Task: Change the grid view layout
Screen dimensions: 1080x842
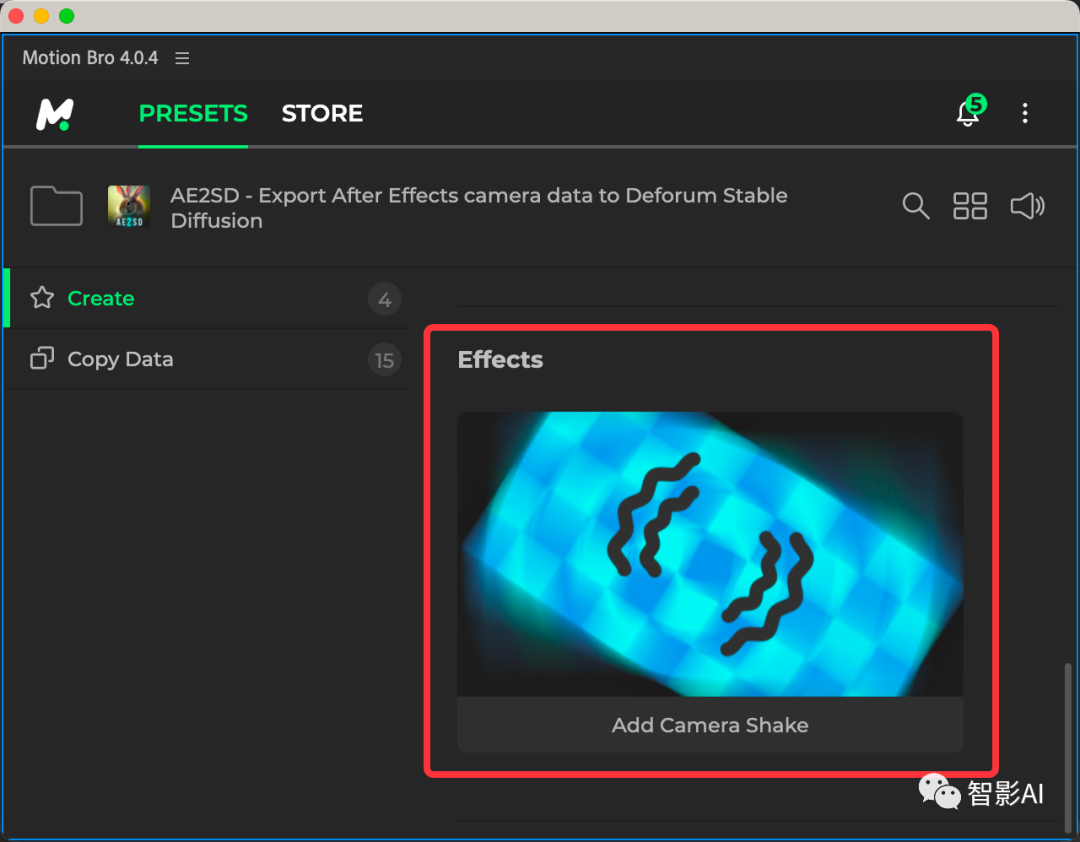Action: tap(970, 205)
